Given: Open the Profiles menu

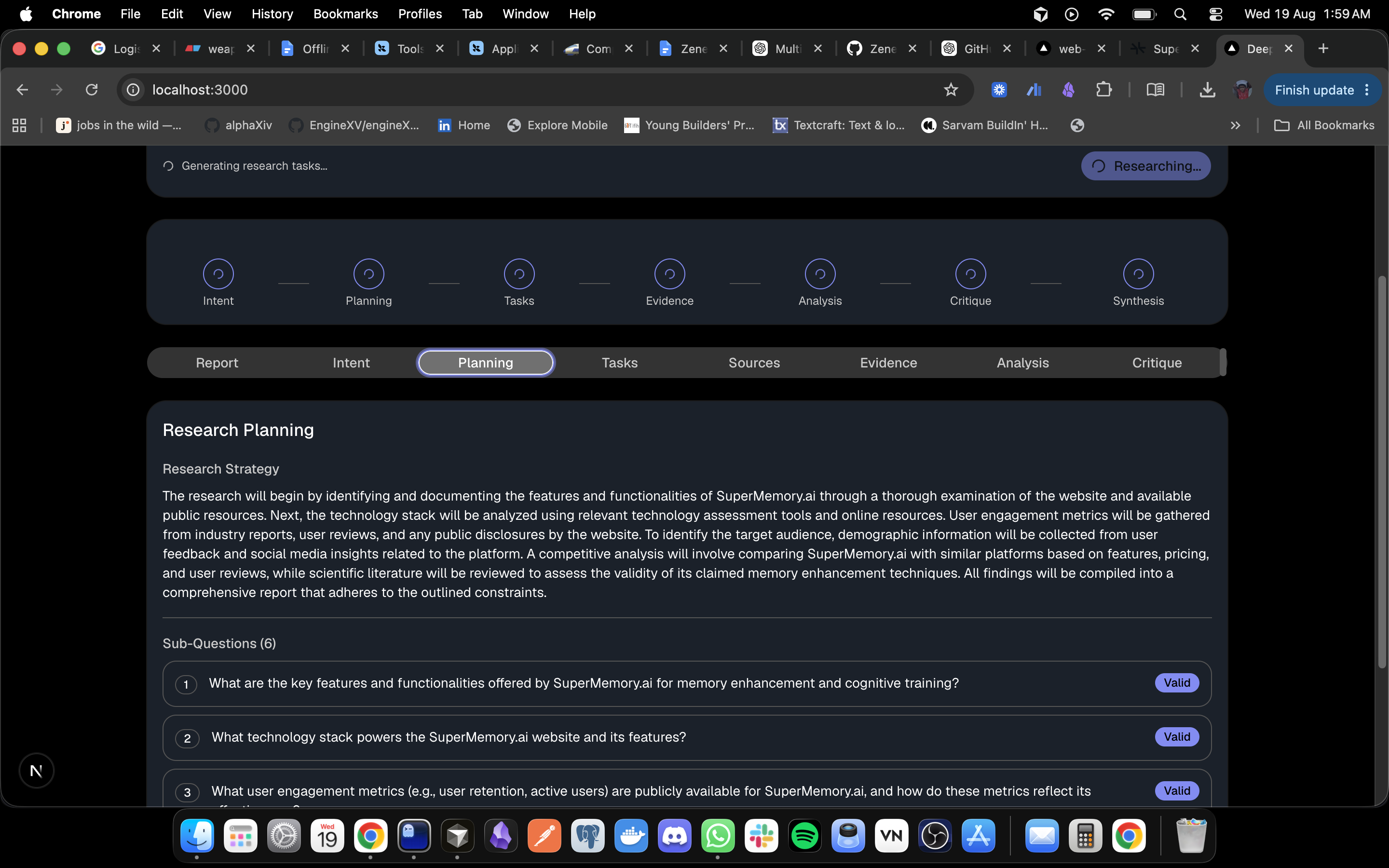Looking at the screenshot, I should tap(420, 14).
